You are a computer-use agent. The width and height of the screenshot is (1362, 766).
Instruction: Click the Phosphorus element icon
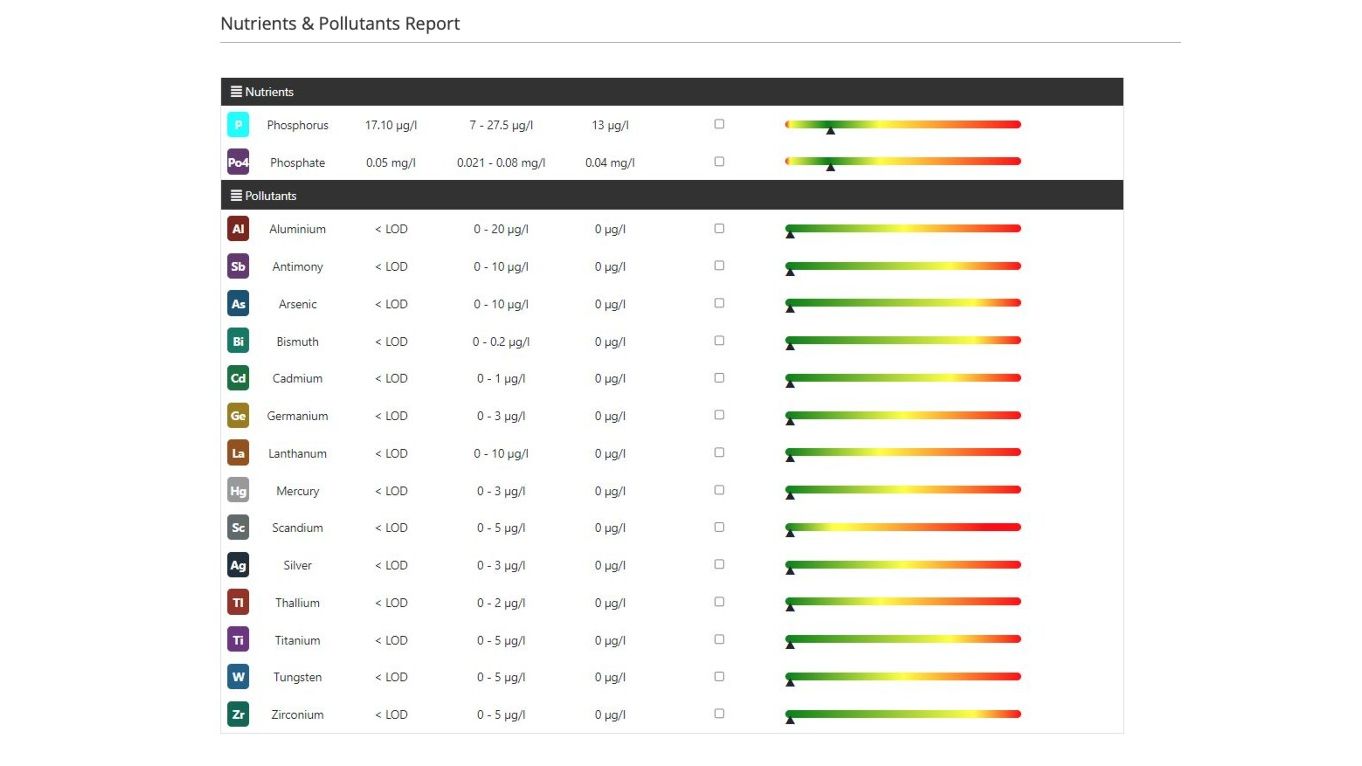[x=238, y=124]
